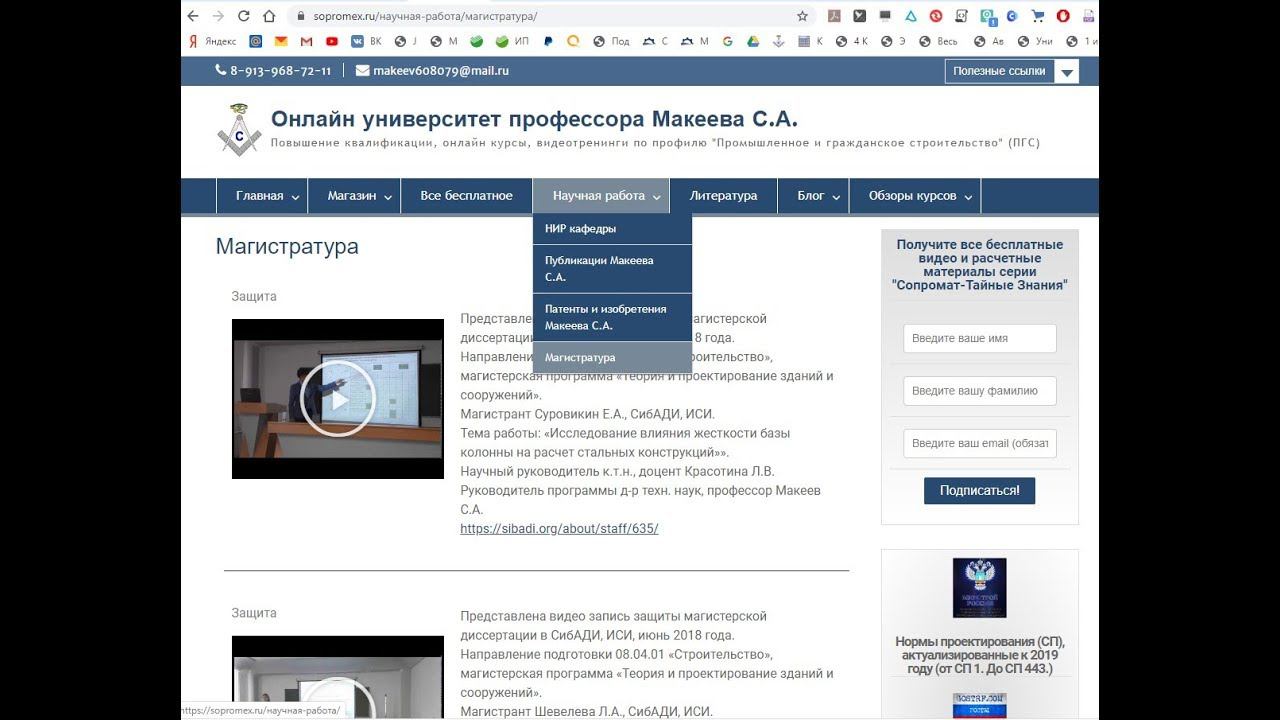Open the 4 К bookmark
The image size is (1280, 720).
pyautogui.click(x=852, y=41)
